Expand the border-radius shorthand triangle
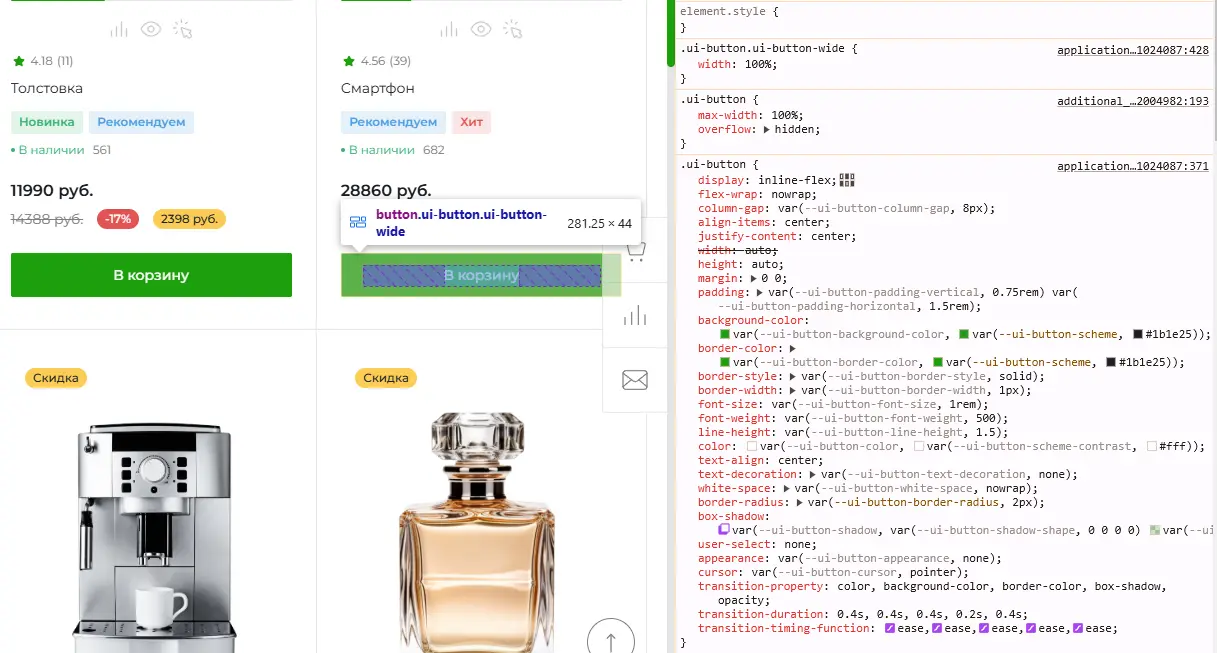Image resolution: width=1217 pixels, height=653 pixels. tap(800, 502)
